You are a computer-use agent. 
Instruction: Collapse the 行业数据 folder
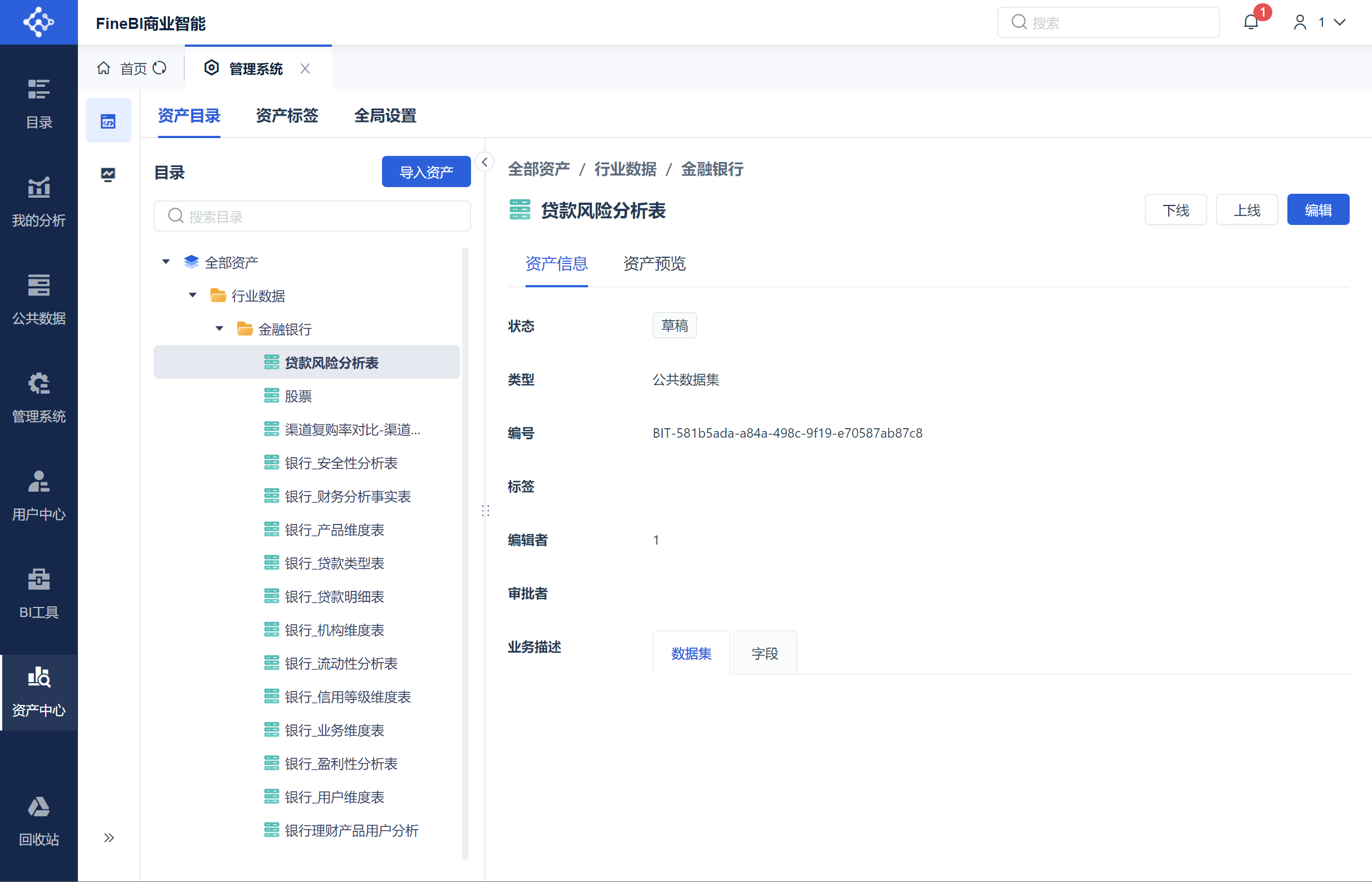193,296
